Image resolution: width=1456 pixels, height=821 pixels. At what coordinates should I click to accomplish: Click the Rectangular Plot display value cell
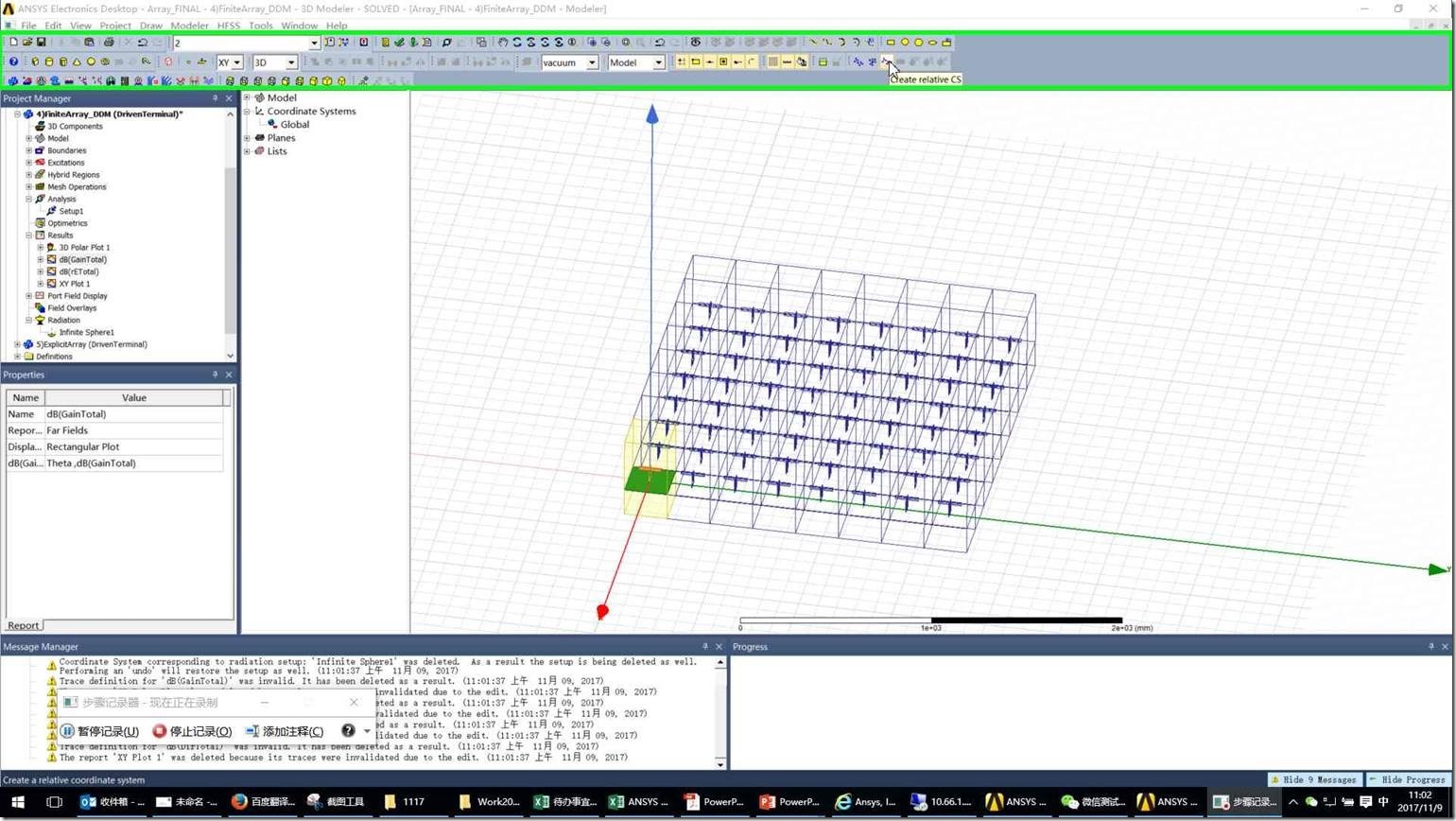(133, 446)
